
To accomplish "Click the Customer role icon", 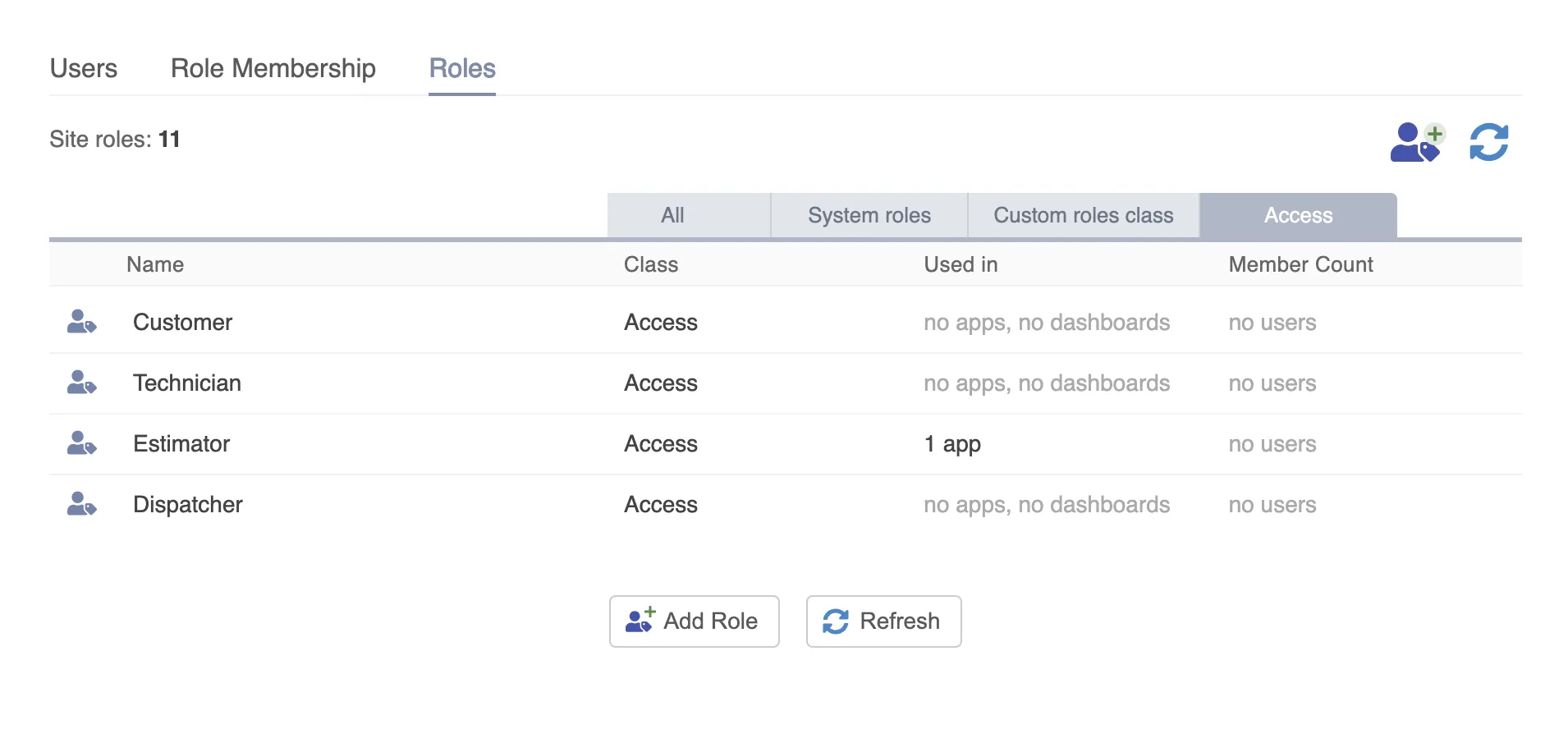I will [81, 322].
